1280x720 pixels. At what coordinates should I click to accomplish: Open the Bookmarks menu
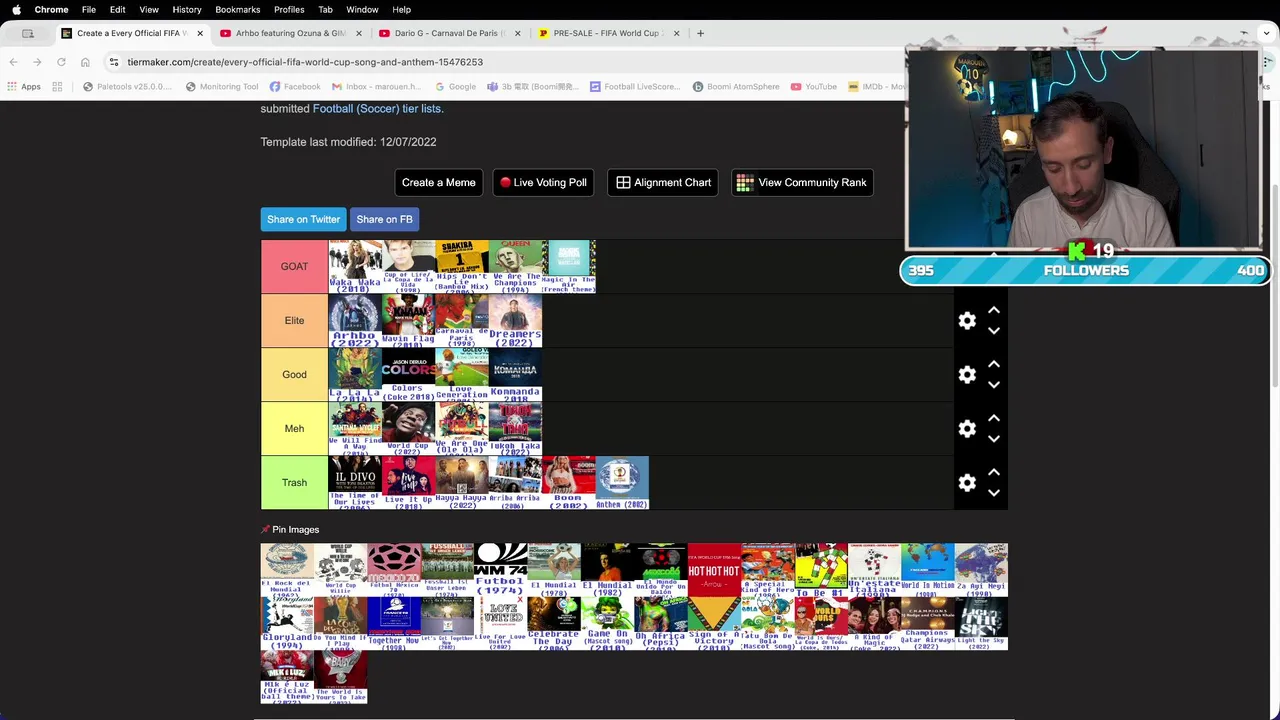coord(238,9)
